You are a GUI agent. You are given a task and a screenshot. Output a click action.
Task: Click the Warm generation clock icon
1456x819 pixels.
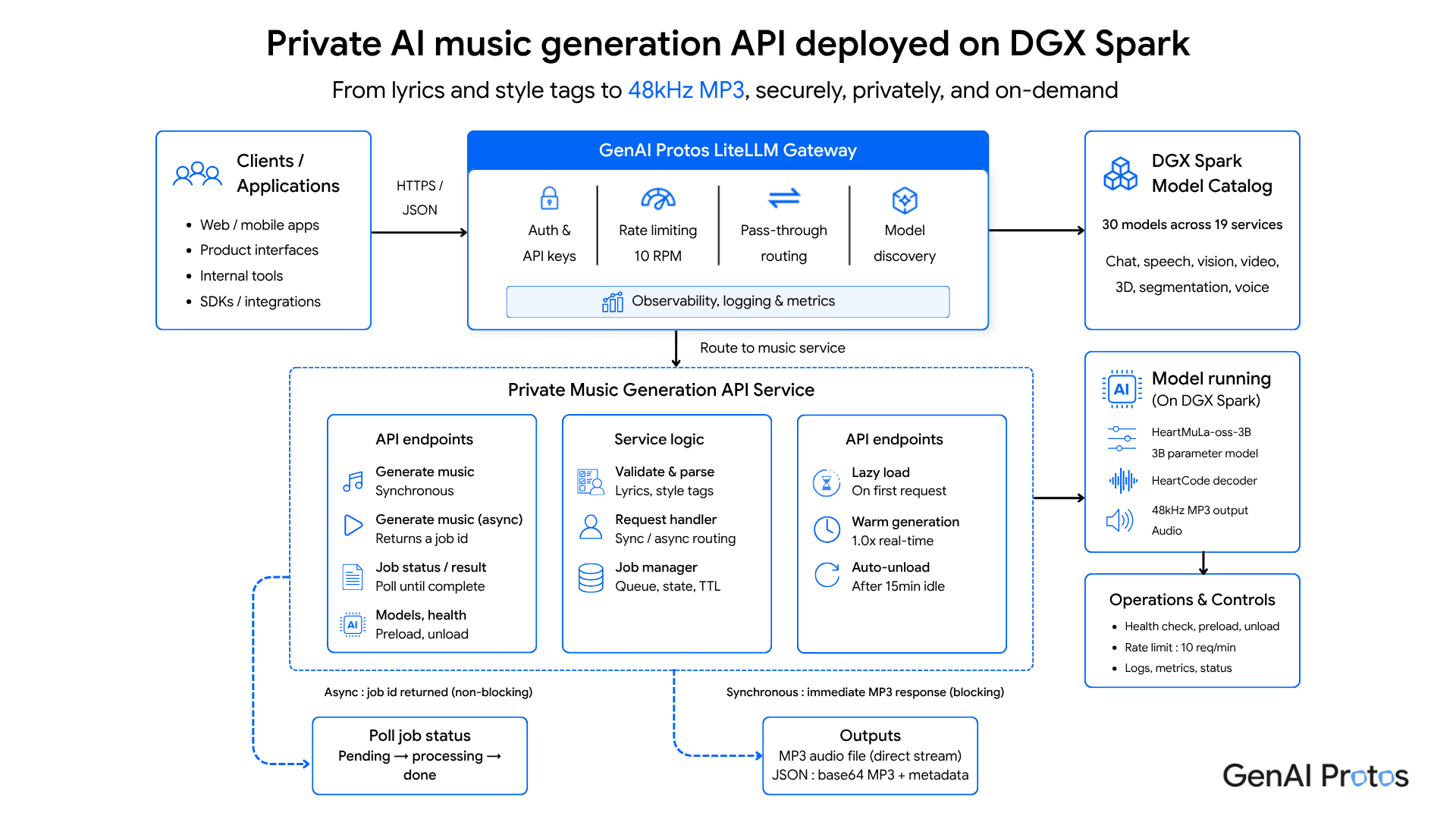pyautogui.click(x=827, y=529)
